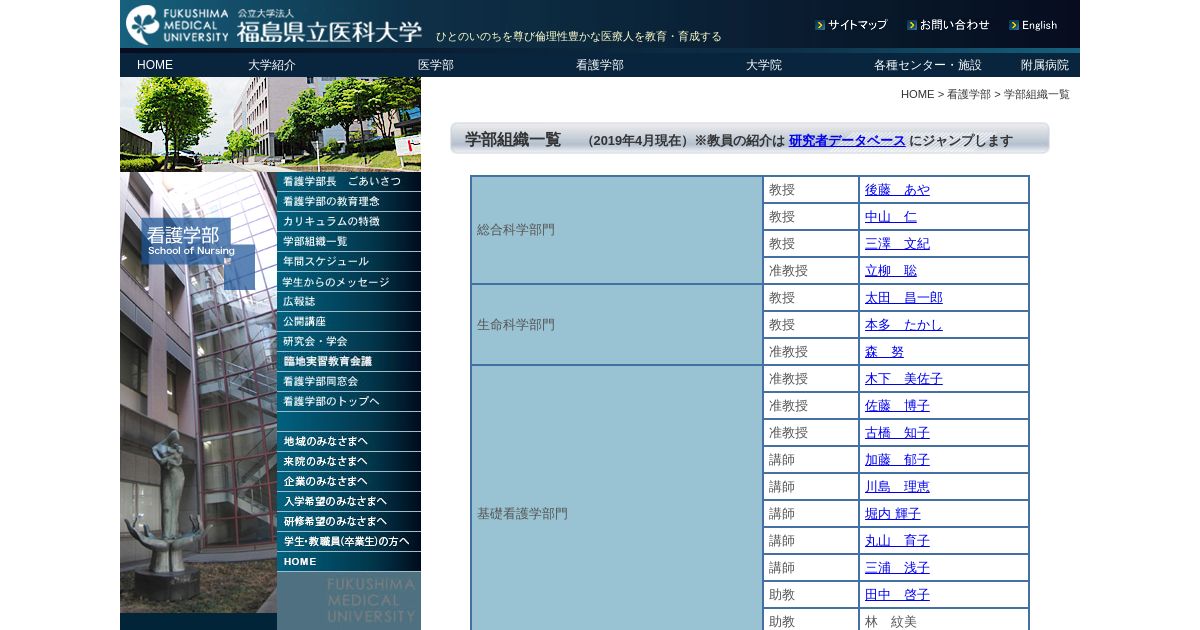Open 広報誌 in the sidebar
1200x630 pixels.
[x=349, y=302]
